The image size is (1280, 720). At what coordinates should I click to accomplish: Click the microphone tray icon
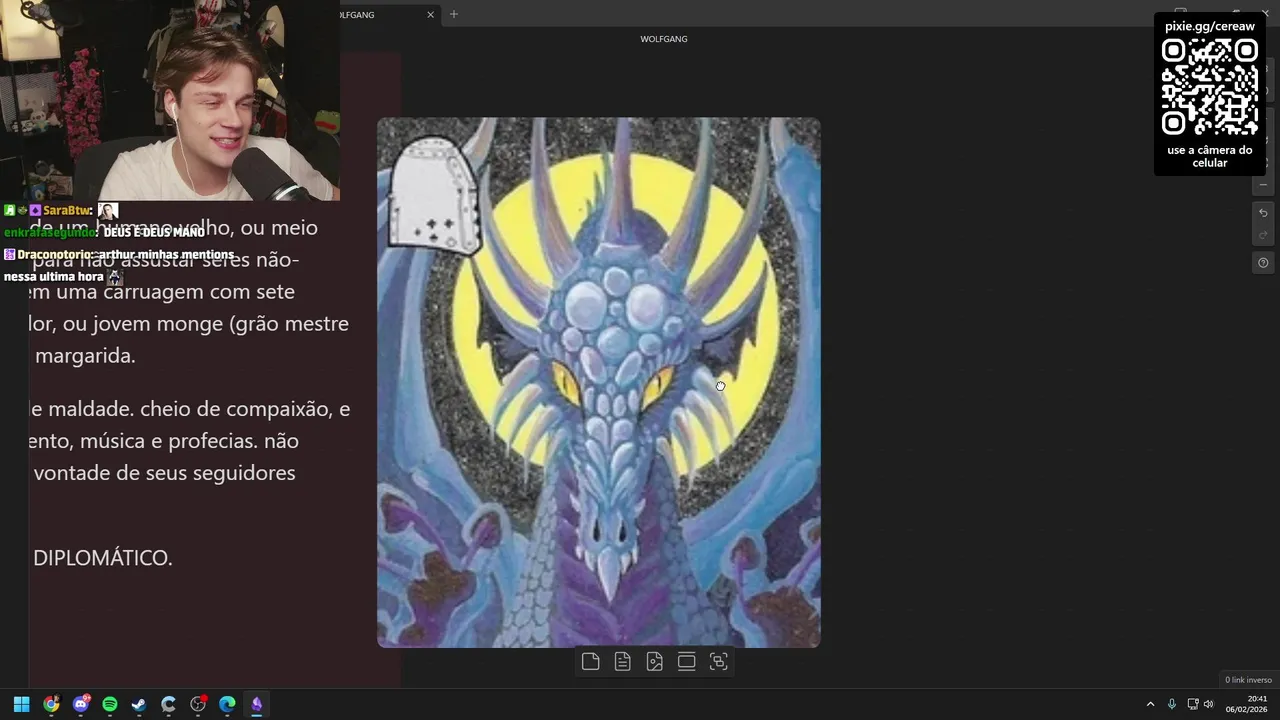(1172, 704)
